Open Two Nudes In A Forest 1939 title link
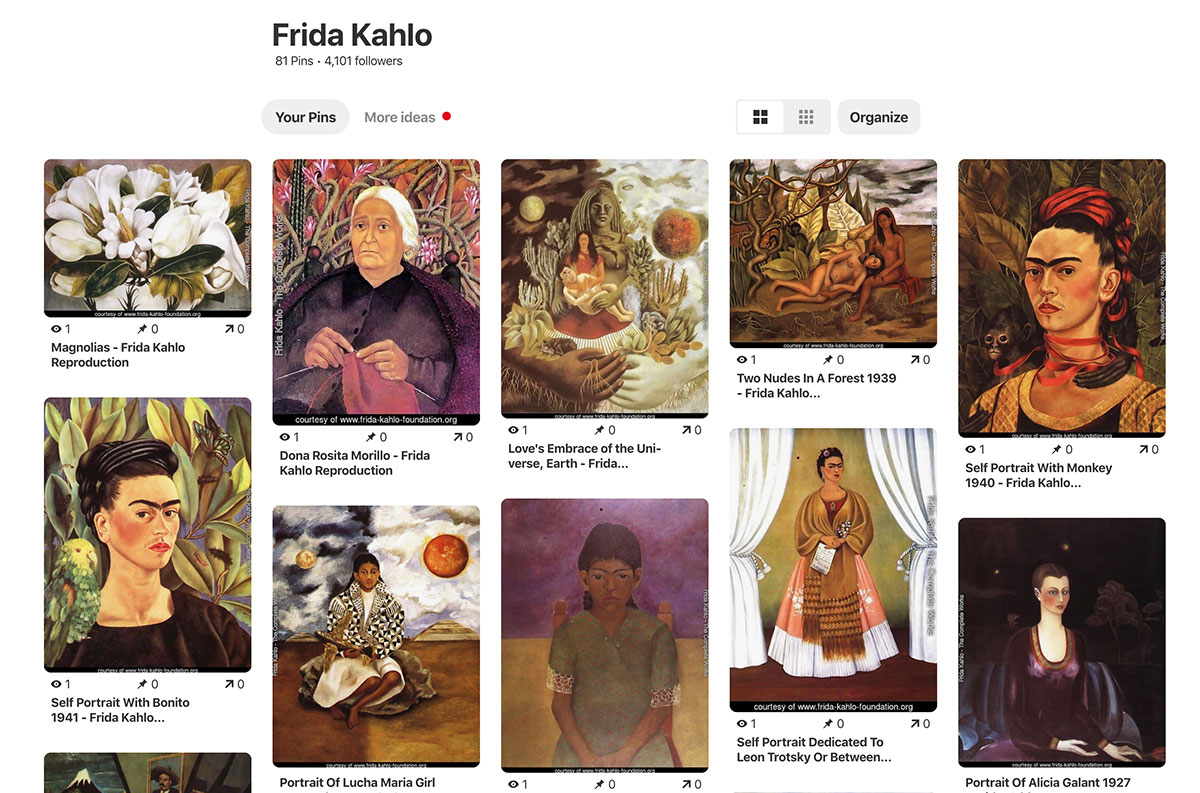This screenshot has width=1200, height=793. click(816, 386)
